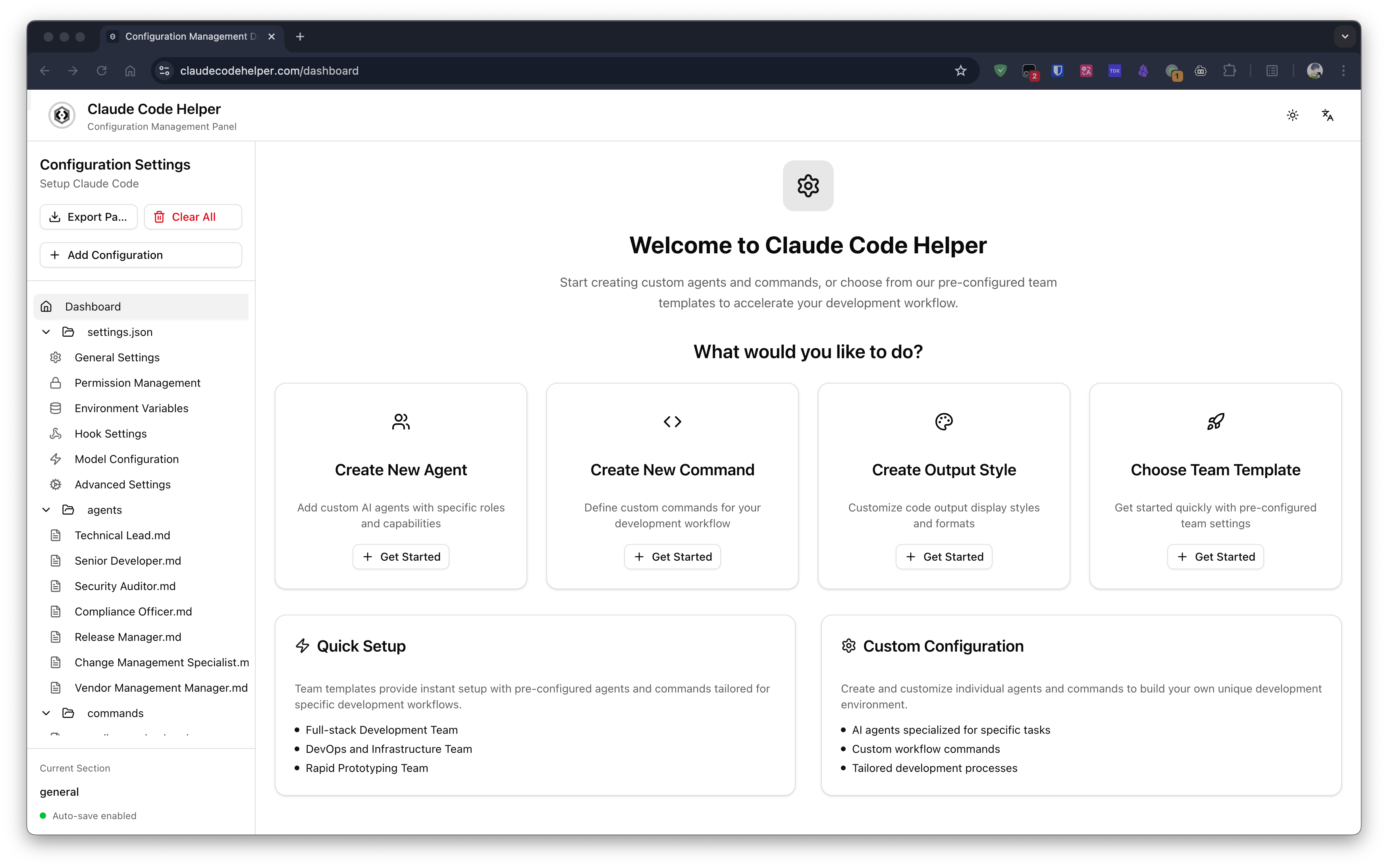
Task: Open the purple flame extension icon
Action: pos(1143,71)
